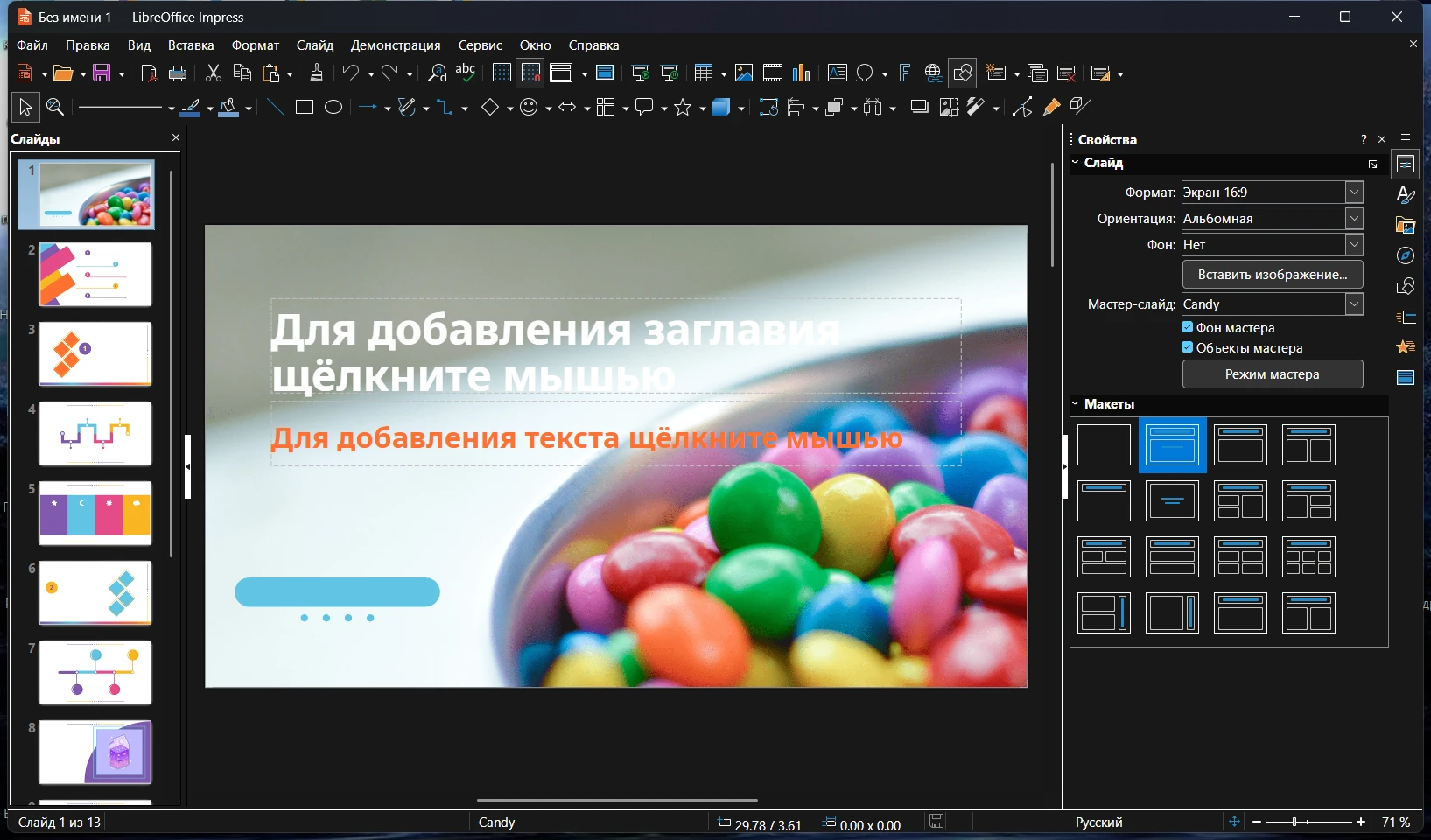The width and height of the screenshot is (1431, 840).
Task: Click the Insert Chart icon
Action: click(x=802, y=73)
